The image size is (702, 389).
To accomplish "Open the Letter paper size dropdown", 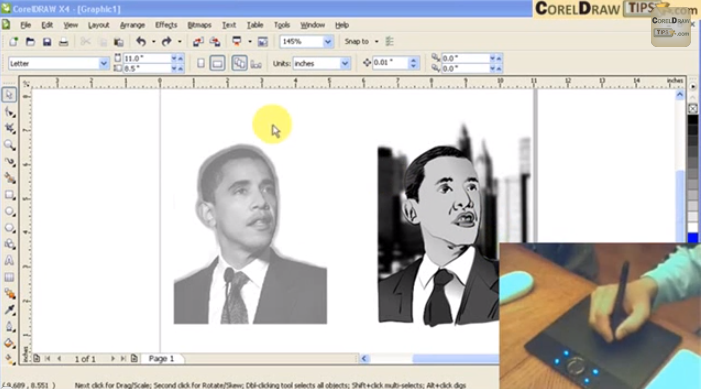I will 103,64.
